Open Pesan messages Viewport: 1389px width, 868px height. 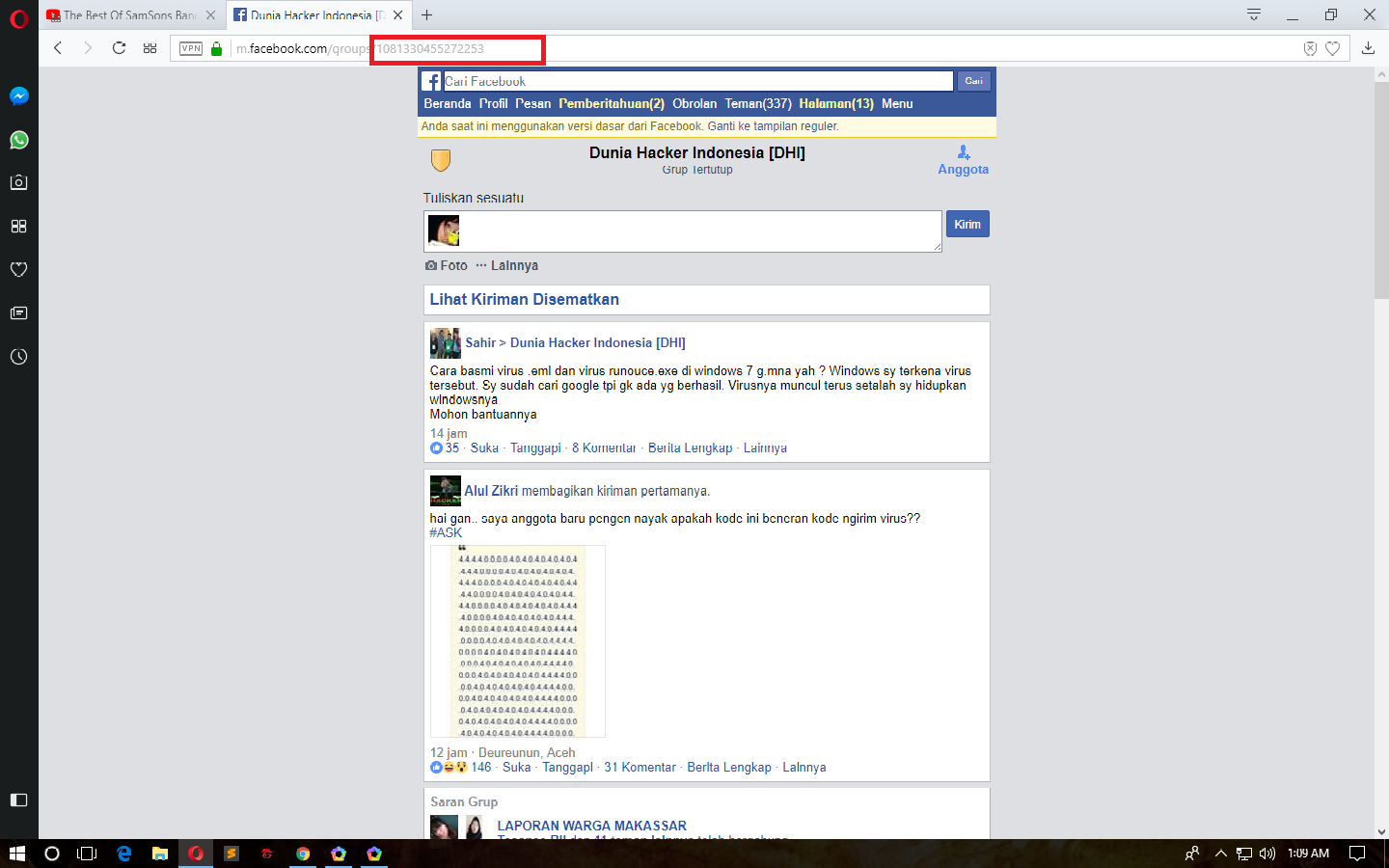click(x=533, y=104)
